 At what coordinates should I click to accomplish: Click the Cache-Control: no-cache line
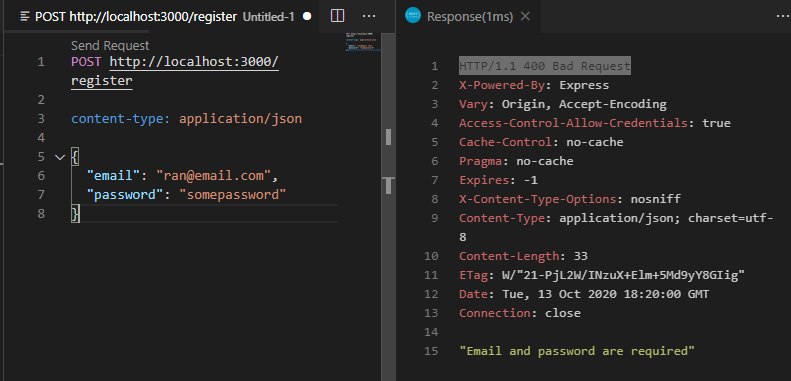pyautogui.click(x=541, y=142)
